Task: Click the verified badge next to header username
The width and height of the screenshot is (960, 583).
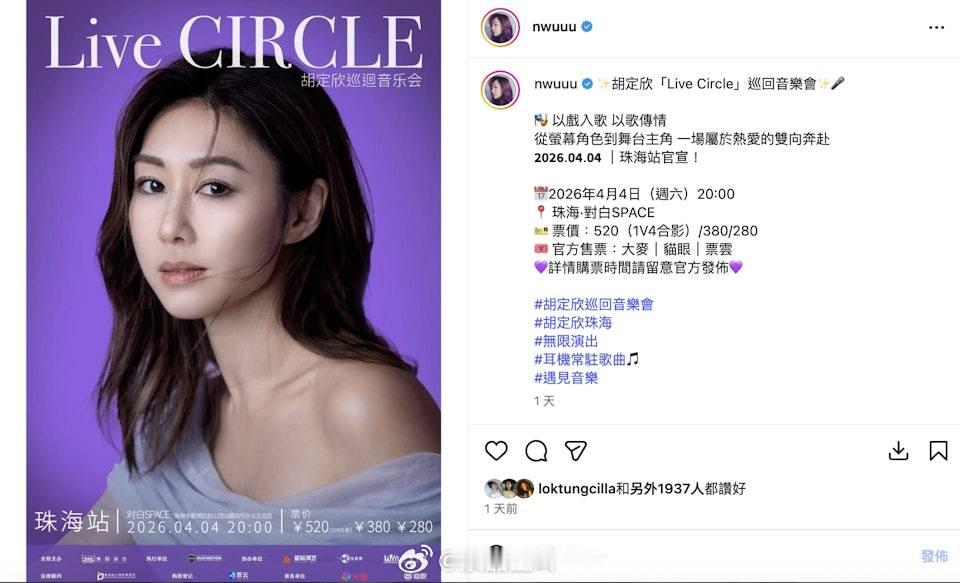Action: coord(587,26)
